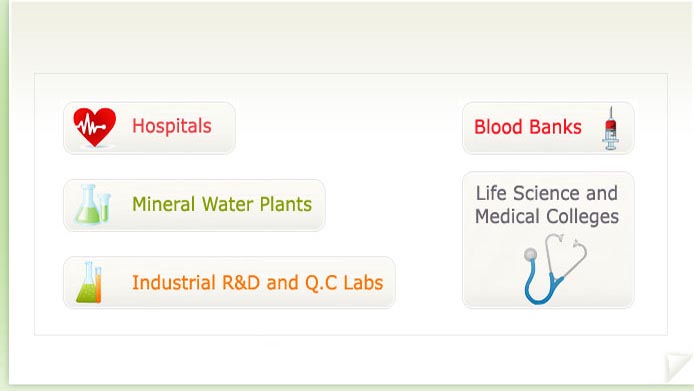Click the red heart heartbeat icon
Viewport: 694px width, 391px height.
pos(95,127)
